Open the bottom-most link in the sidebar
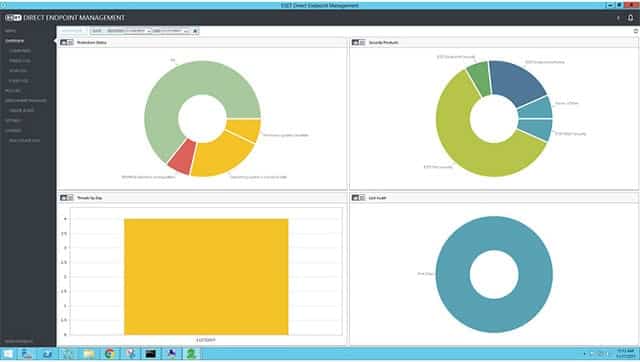Screen dimensions: 640x362 [x=18, y=341]
